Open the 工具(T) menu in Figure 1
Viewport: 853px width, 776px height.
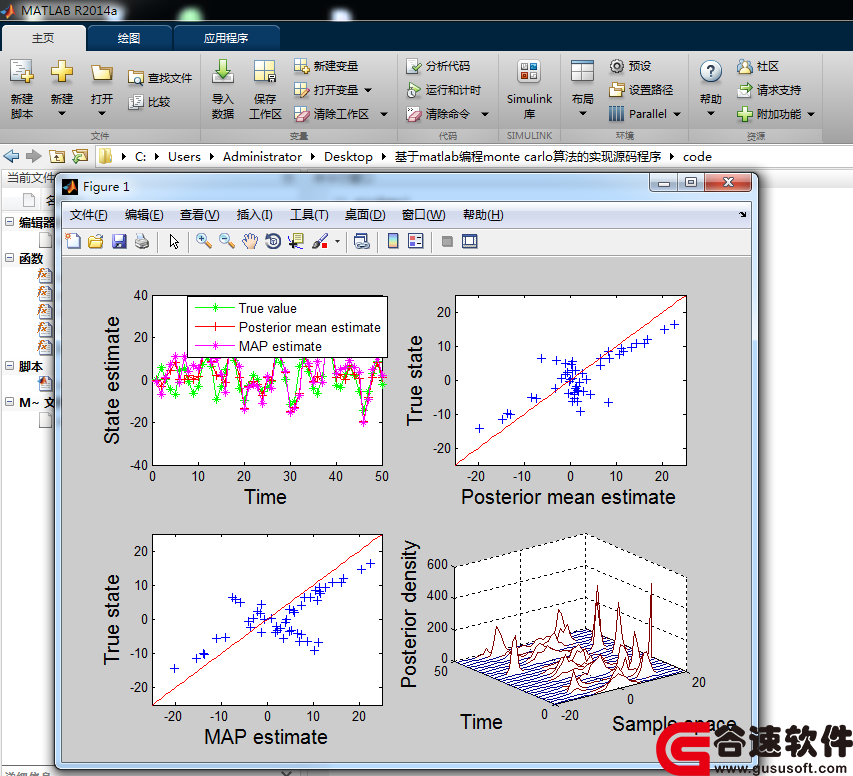(309, 215)
